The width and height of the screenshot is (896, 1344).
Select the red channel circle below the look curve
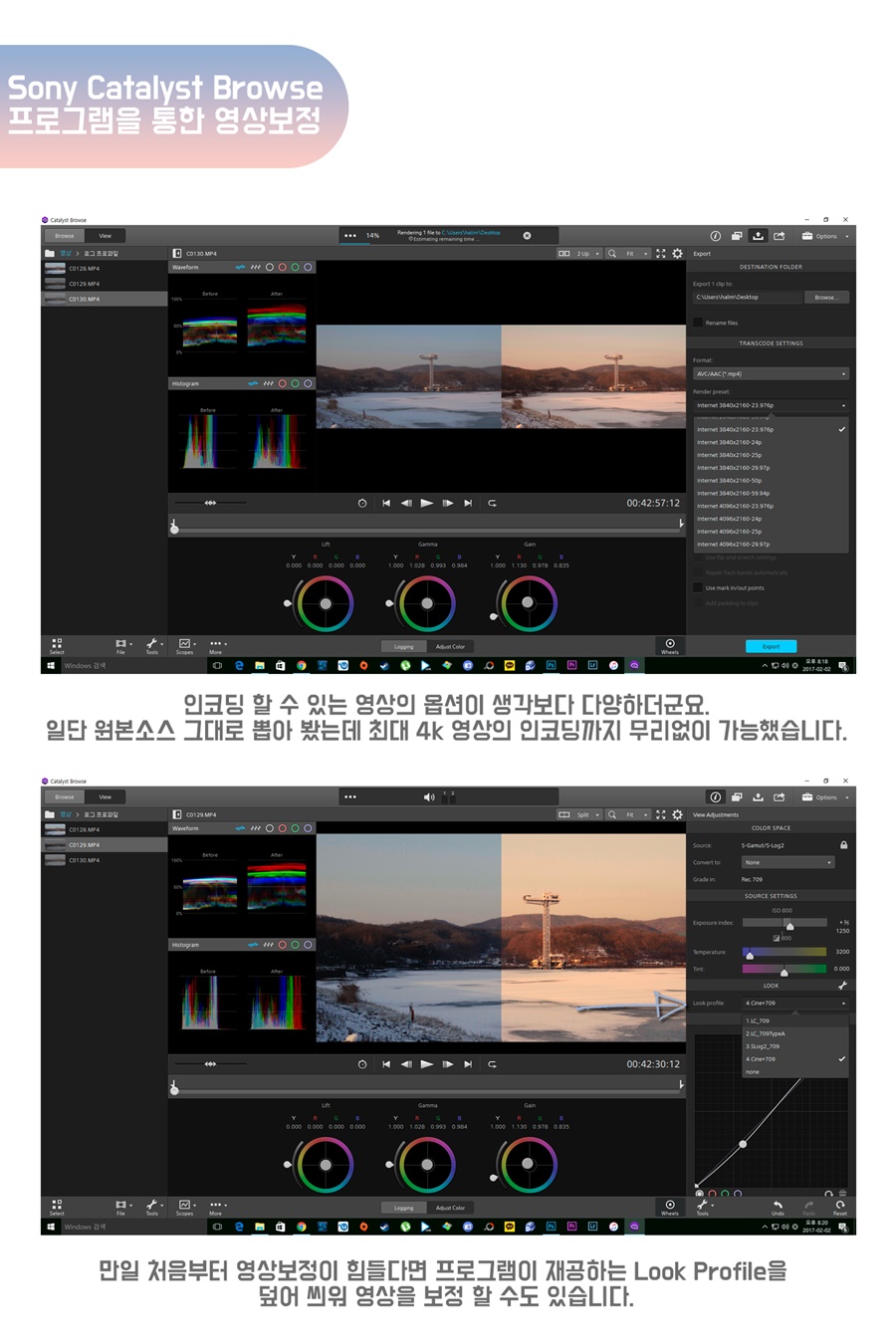(x=712, y=1193)
